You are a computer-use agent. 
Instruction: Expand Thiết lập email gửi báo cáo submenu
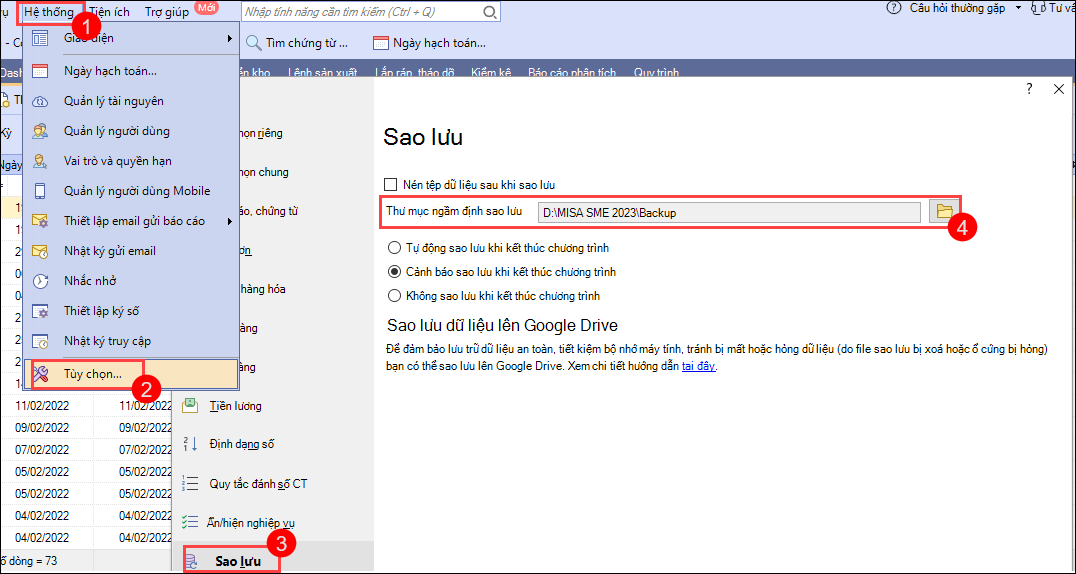(x=229, y=221)
